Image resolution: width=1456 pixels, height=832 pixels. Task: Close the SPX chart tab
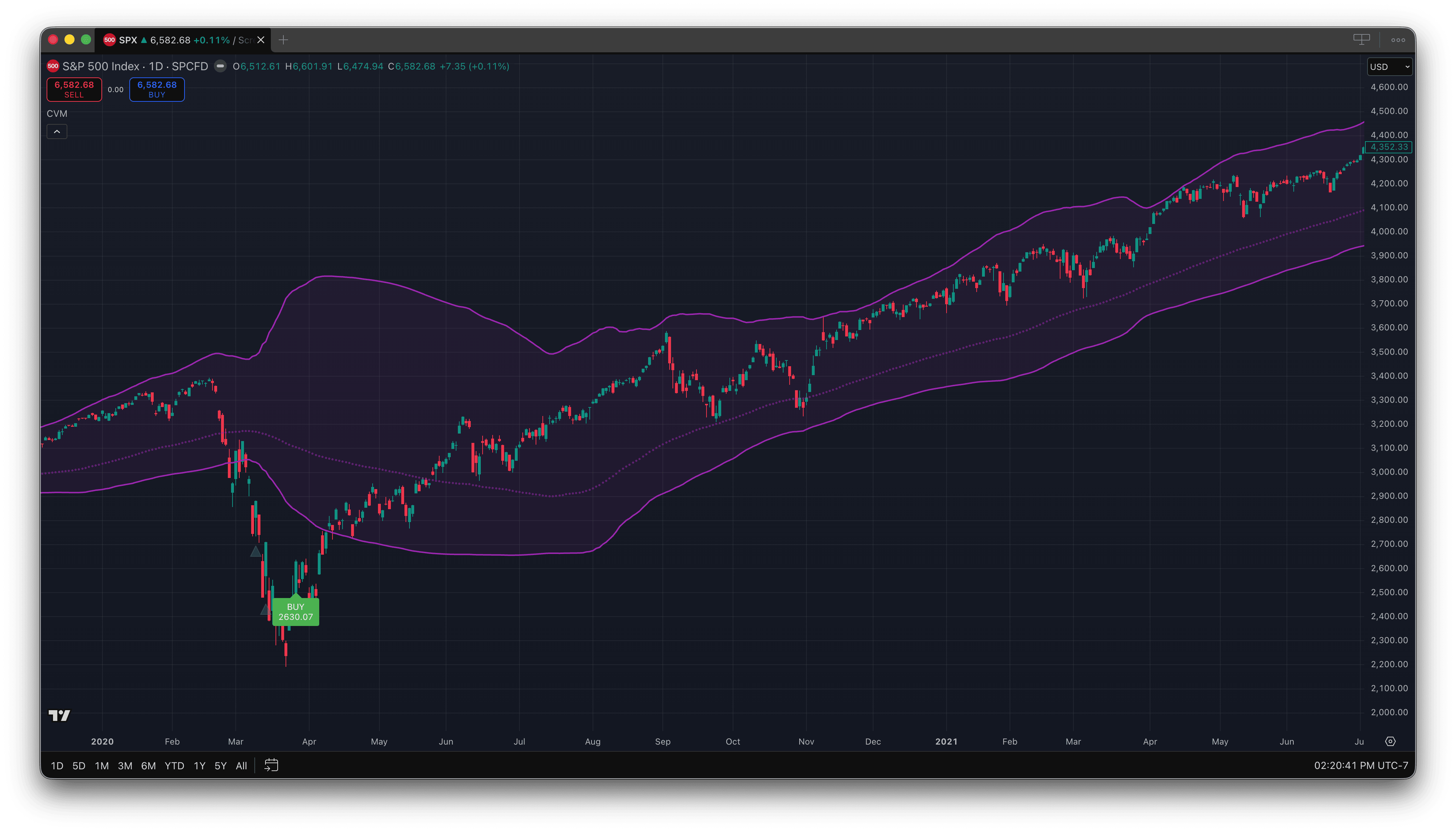[261, 40]
